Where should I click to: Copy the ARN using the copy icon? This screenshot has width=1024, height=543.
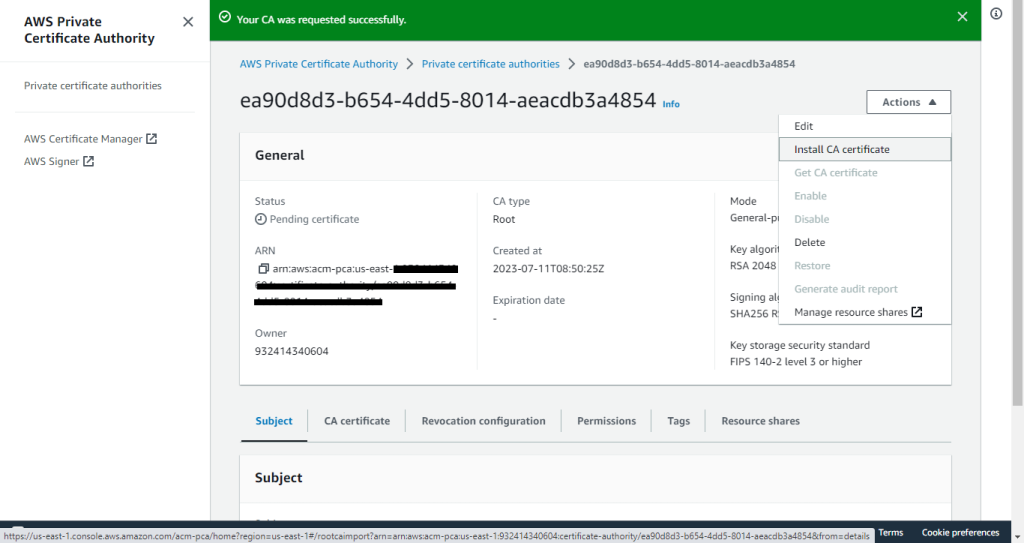263,269
